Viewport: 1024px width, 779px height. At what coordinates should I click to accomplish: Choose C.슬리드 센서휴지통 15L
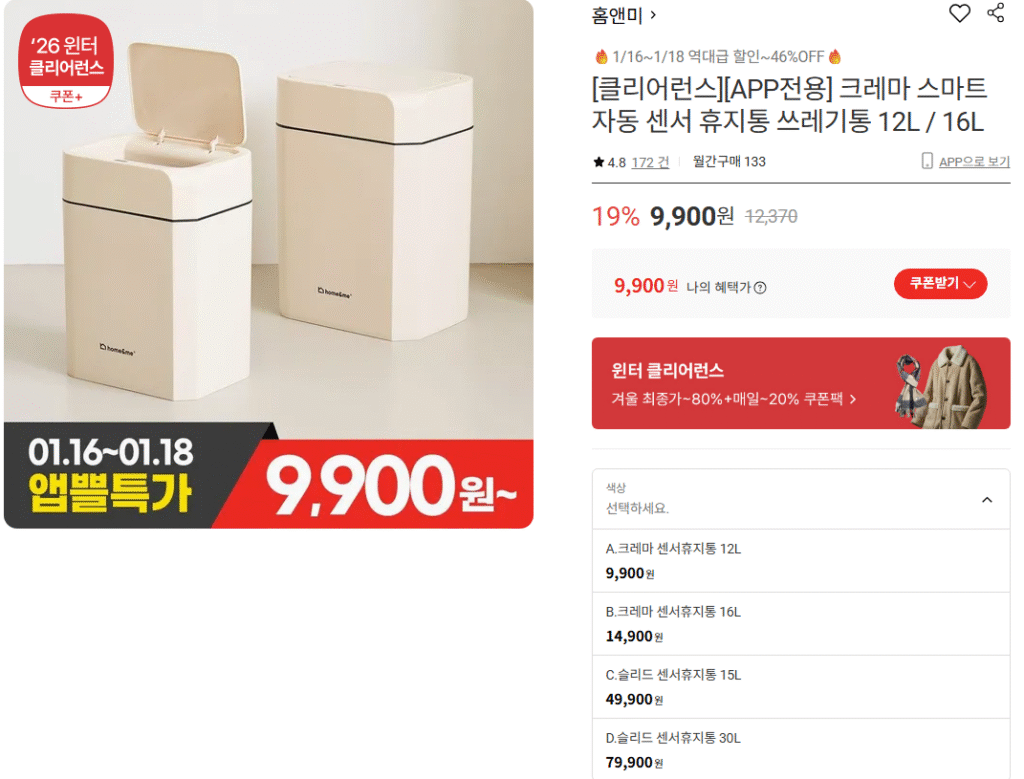pos(801,687)
